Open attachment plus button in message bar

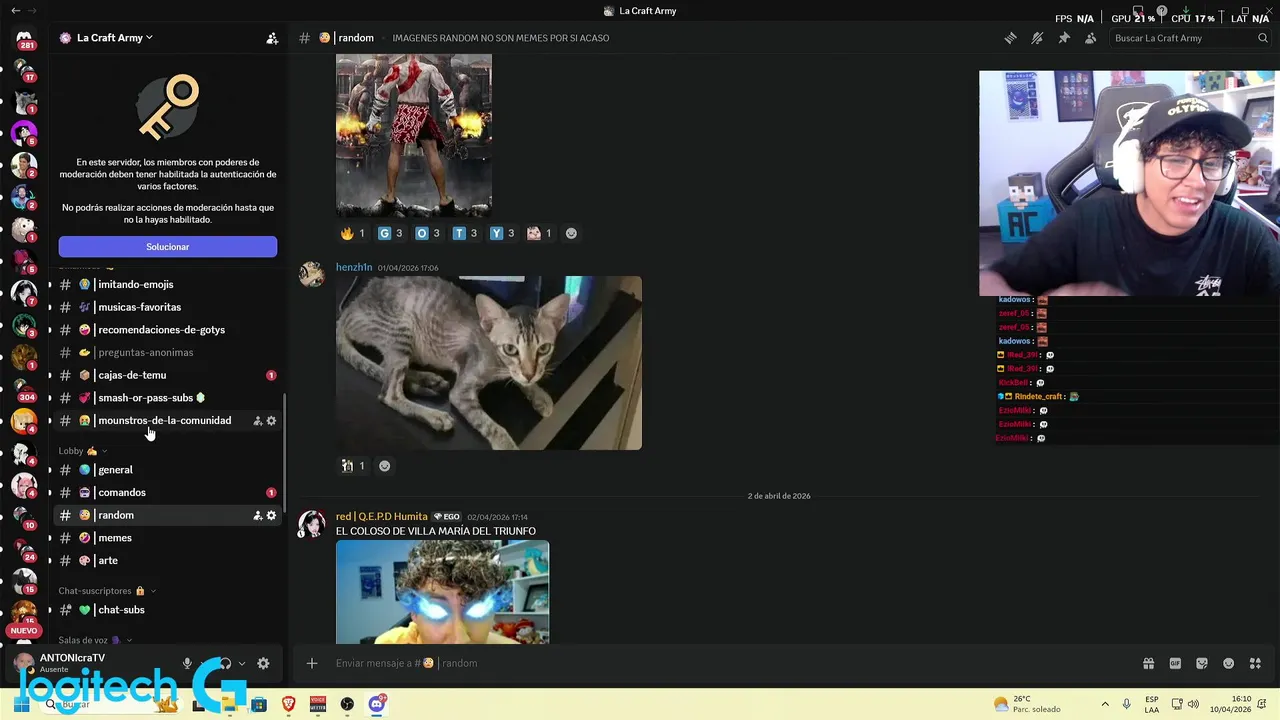click(312, 663)
